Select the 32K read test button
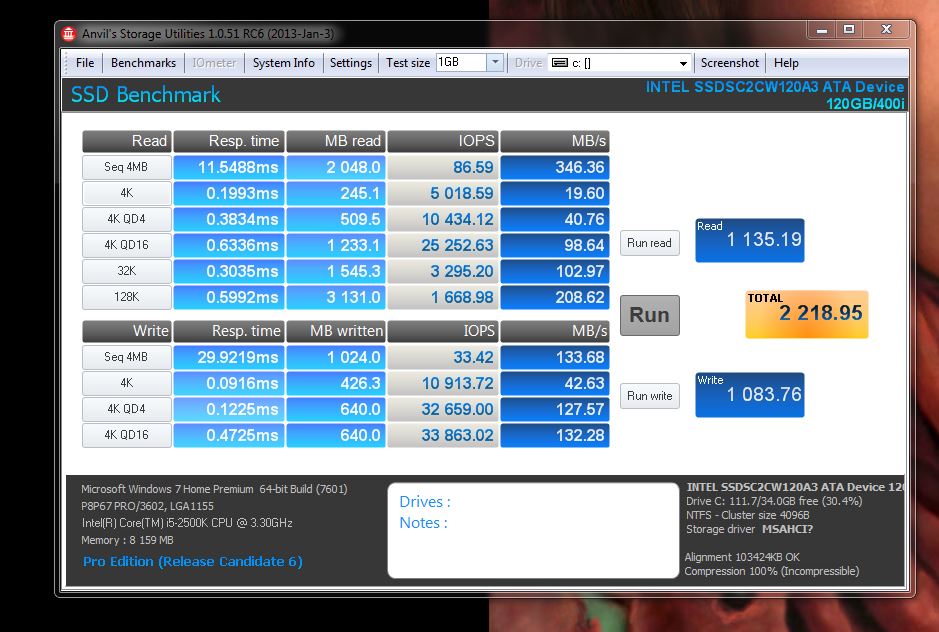This screenshot has height=632, width=939. [x=126, y=271]
